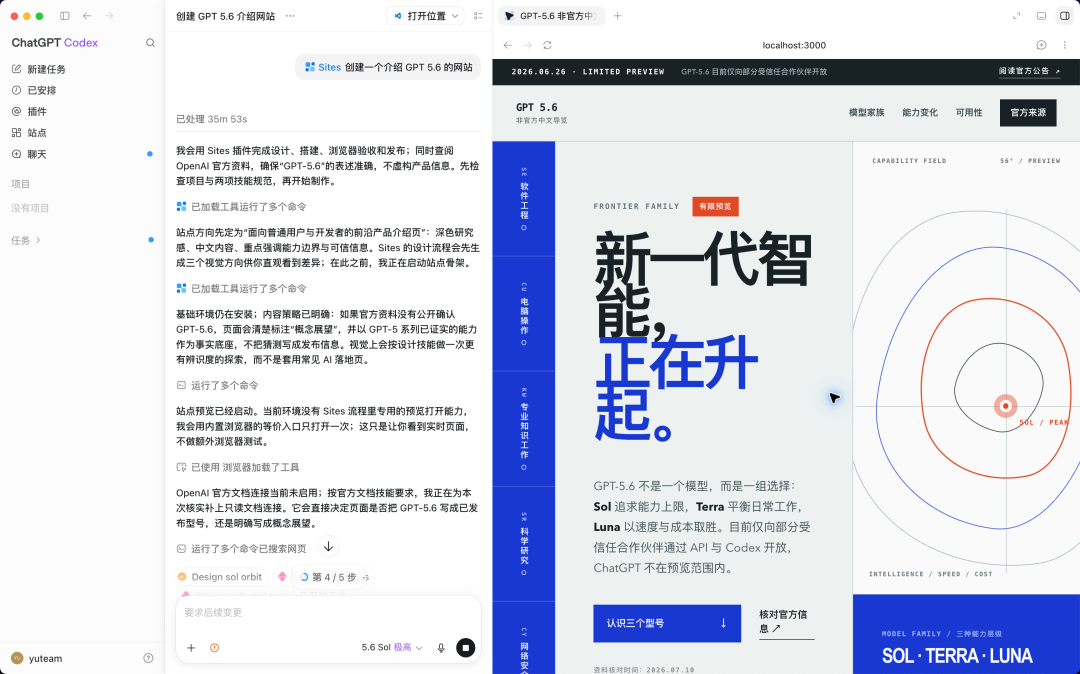Expand the 已使用 浏览器加载了工具 row
This screenshot has width=1080, height=674.
238,467
